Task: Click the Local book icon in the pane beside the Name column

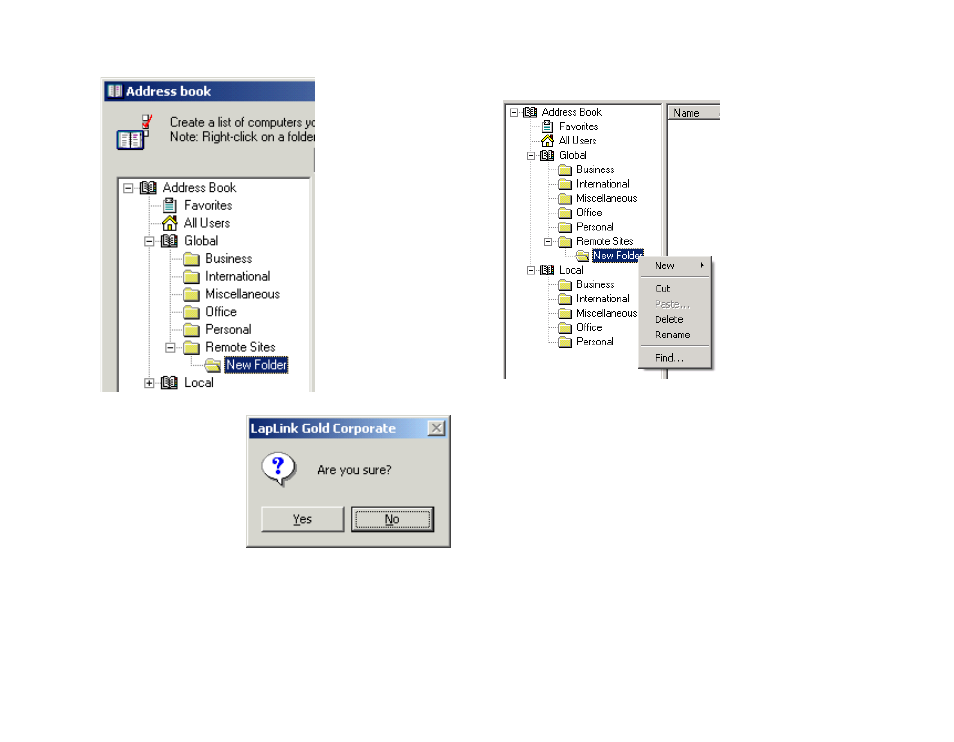Action: click(x=548, y=270)
